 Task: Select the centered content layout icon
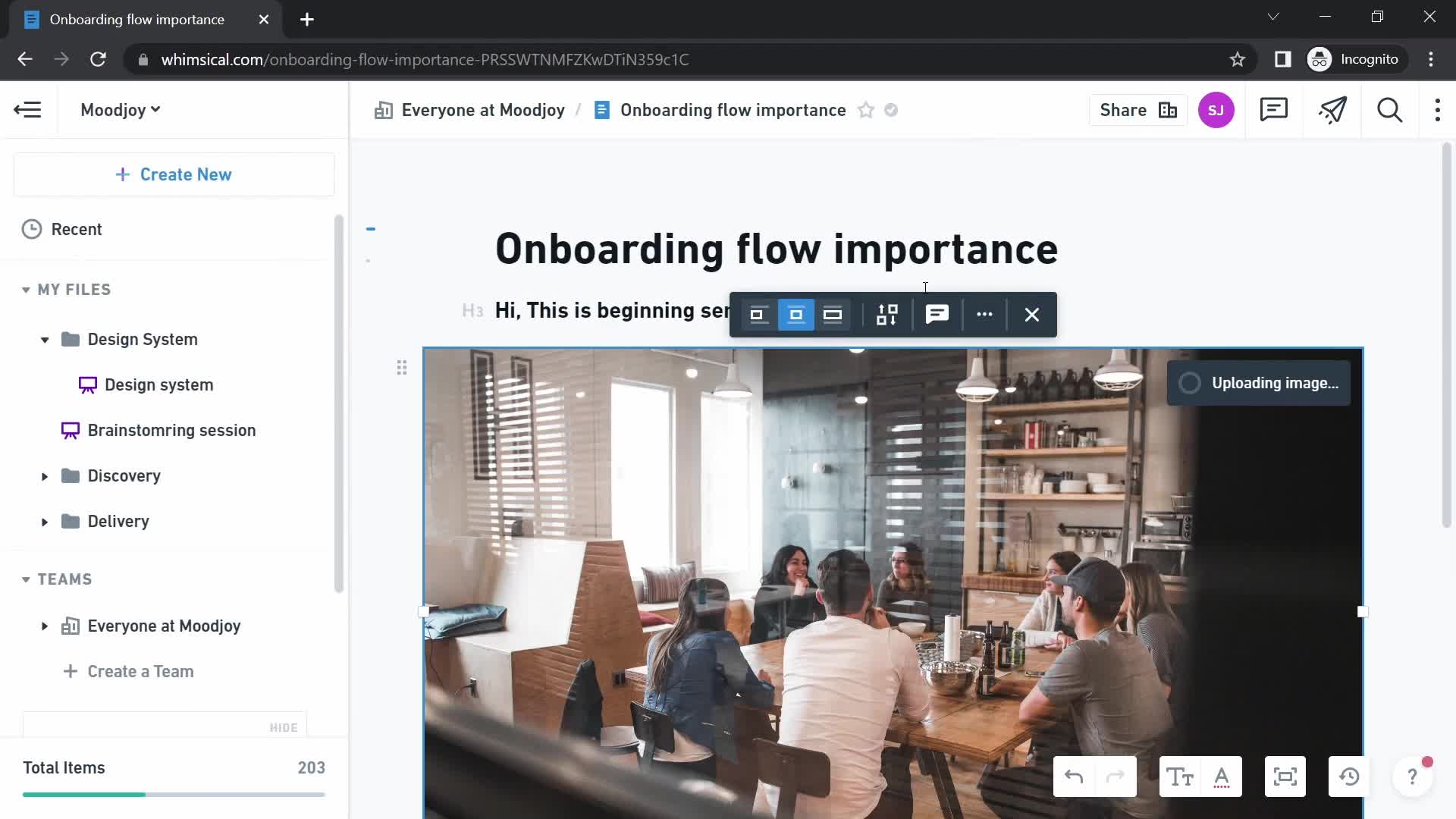795,314
